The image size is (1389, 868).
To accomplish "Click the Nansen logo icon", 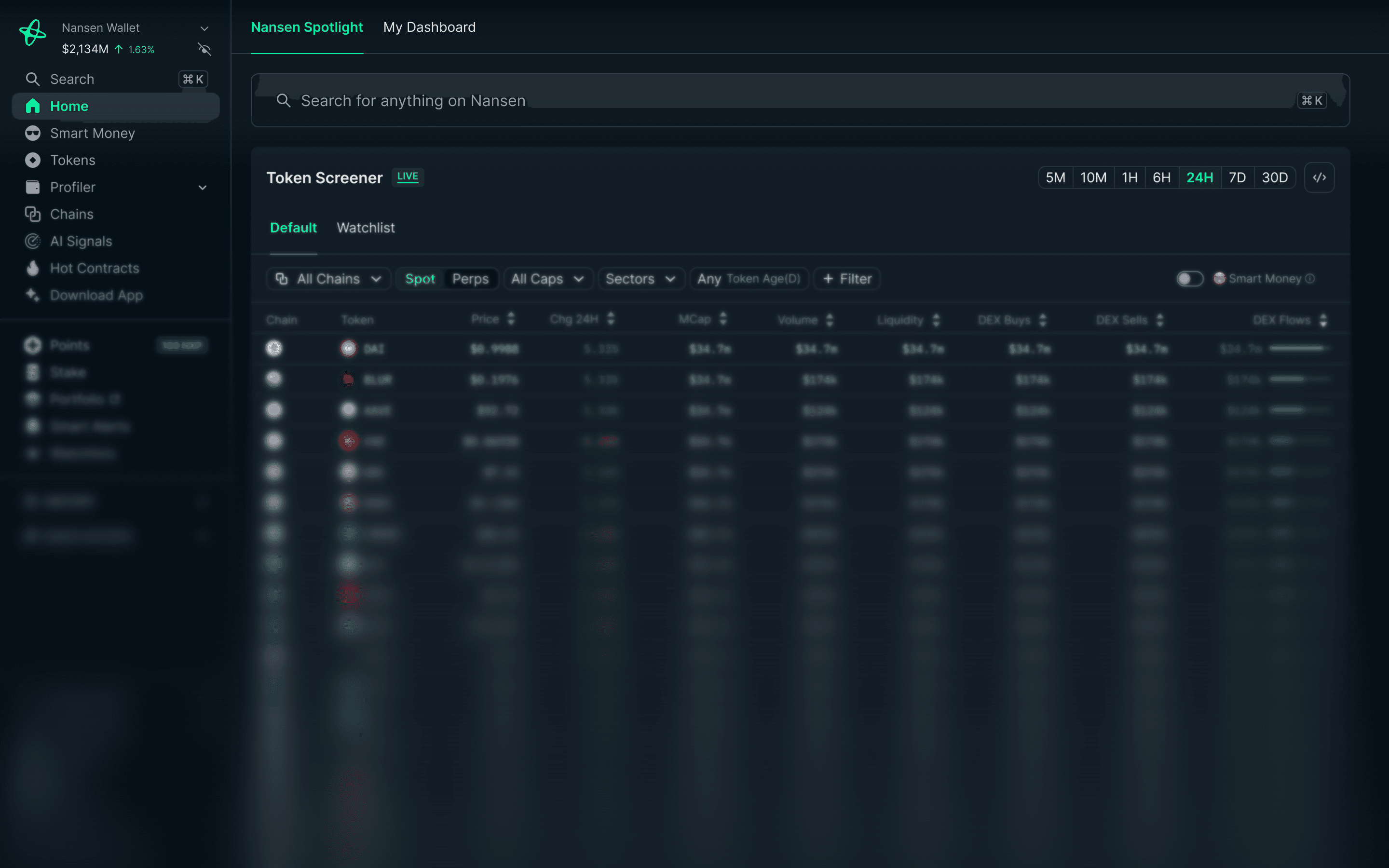I will pyautogui.click(x=33, y=33).
